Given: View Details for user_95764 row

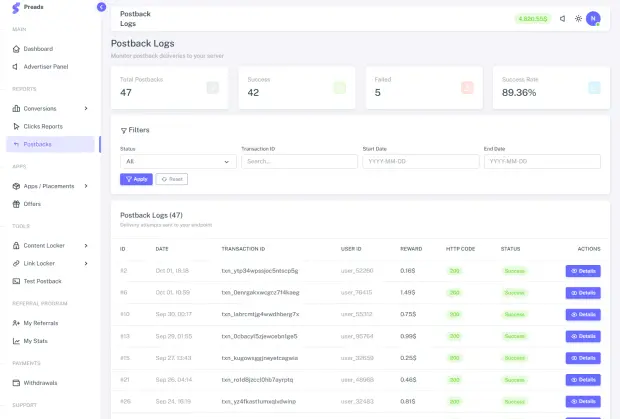Looking at the screenshot, I should 583,336.
